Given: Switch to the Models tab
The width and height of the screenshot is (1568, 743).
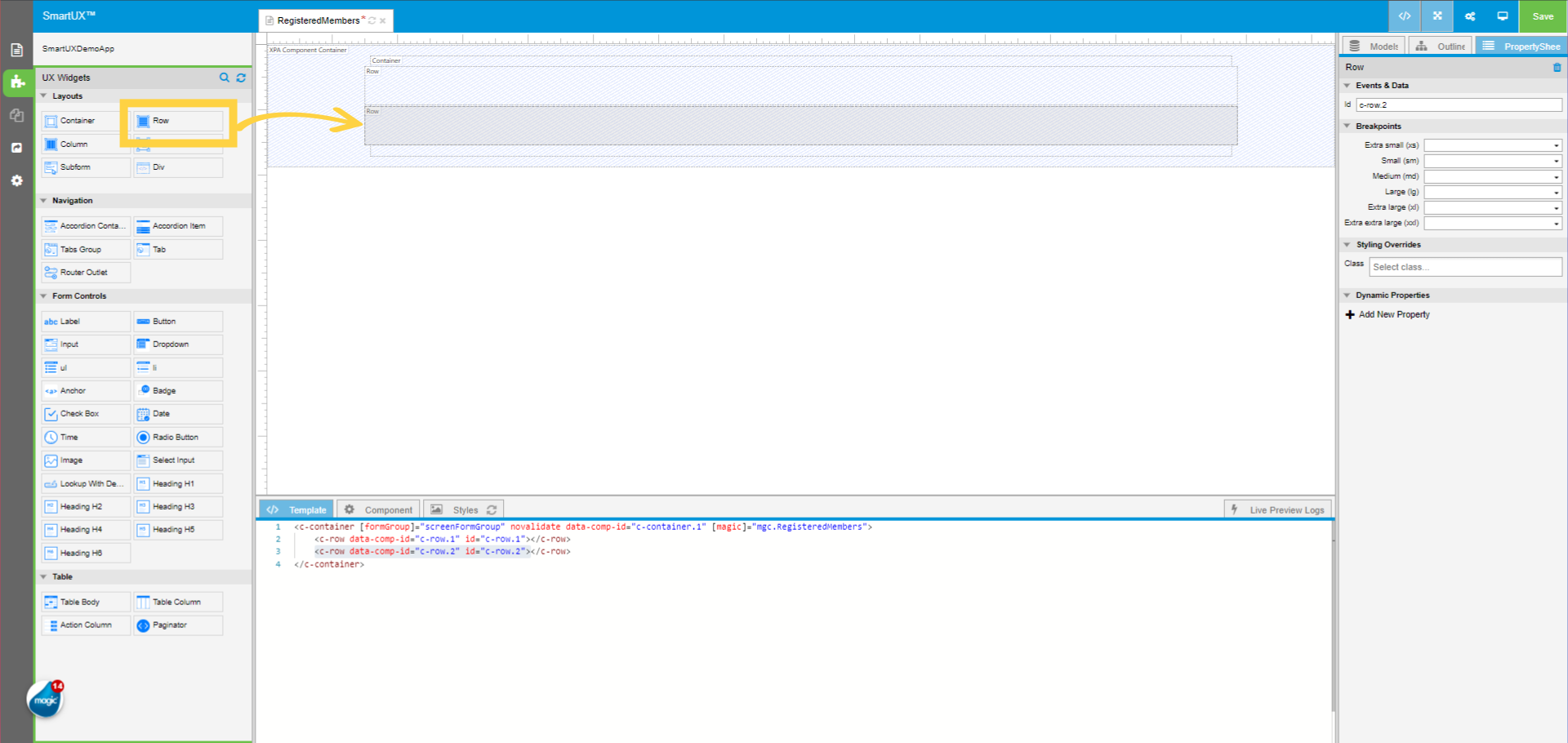Looking at the screenshot, I should (1374, 46).
